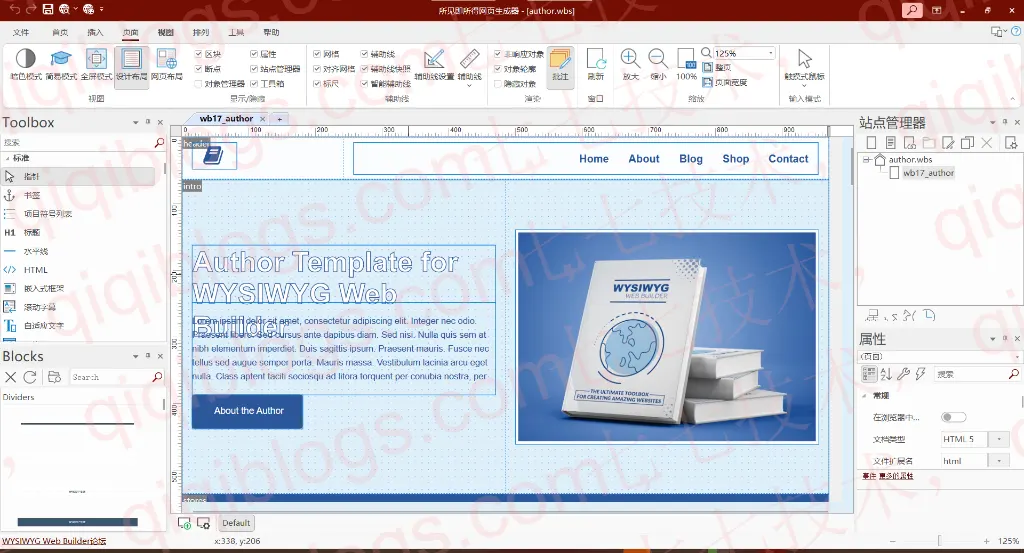The height and width of the screenshot is (553, 1024).
Task: Open guide settings (辅助线设置) icon
Action: [434, 59]
